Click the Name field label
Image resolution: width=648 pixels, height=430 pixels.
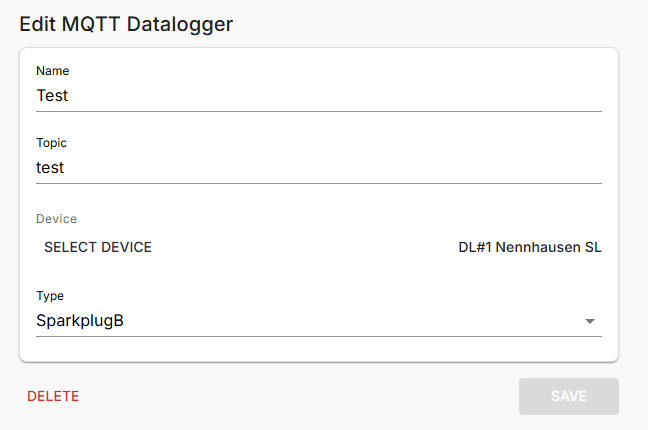(x=53, y=71)
